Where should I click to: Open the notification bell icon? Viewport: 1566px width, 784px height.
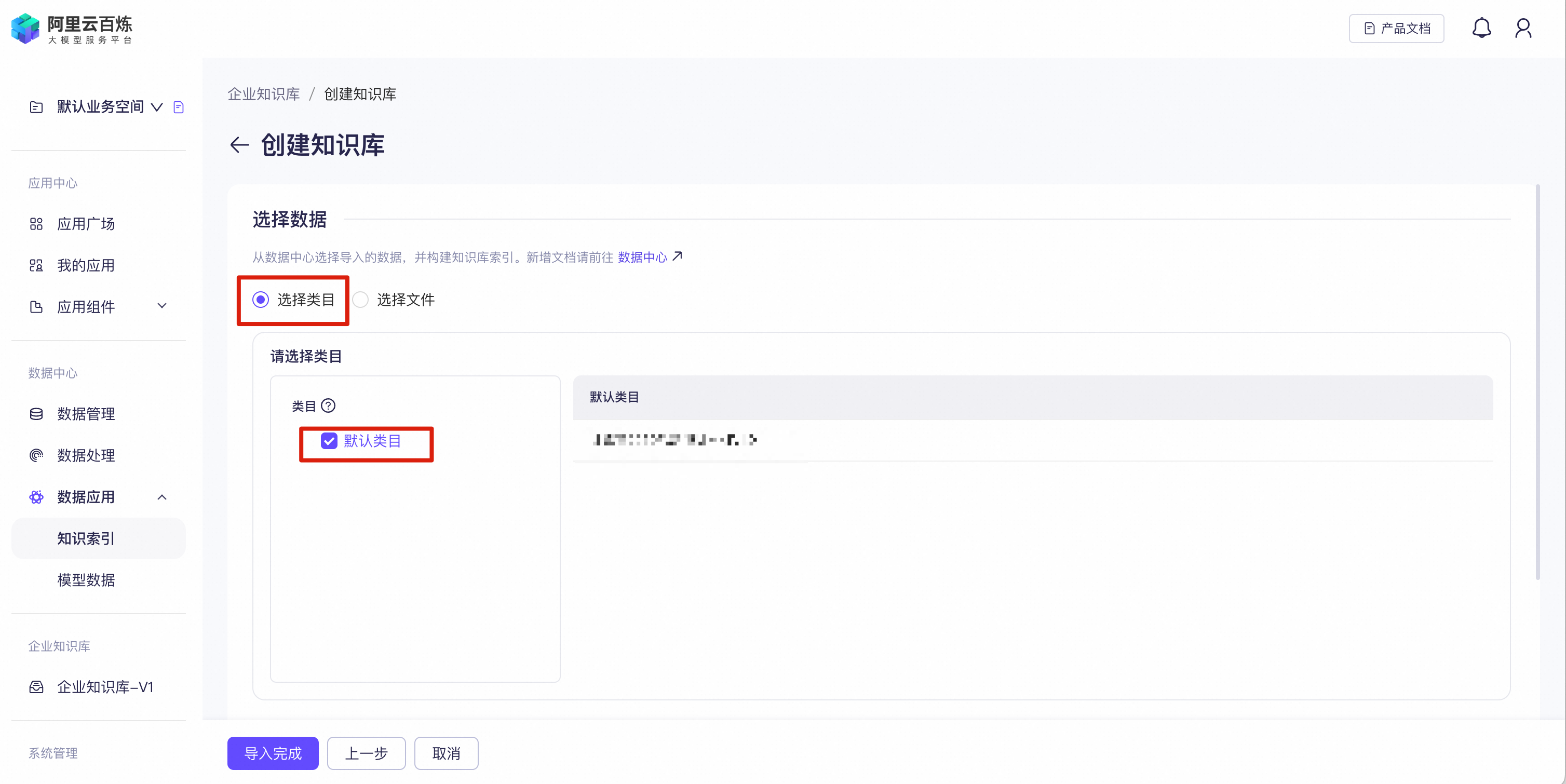1481,28
